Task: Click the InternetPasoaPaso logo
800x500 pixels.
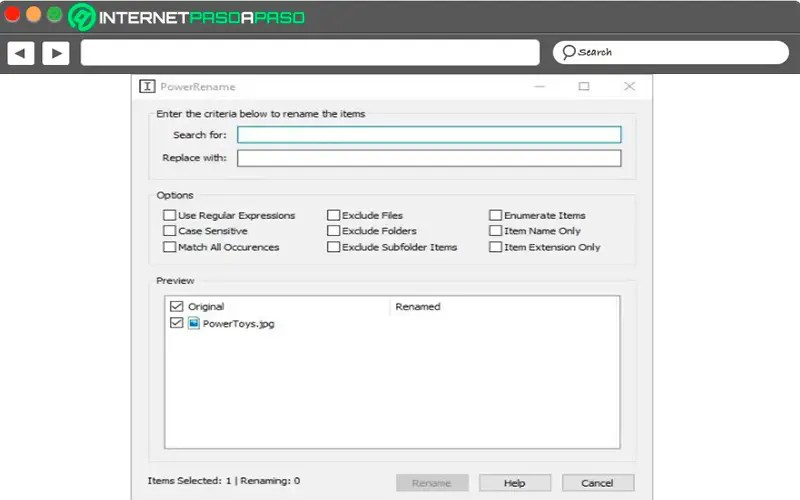Action: point(187,17)
